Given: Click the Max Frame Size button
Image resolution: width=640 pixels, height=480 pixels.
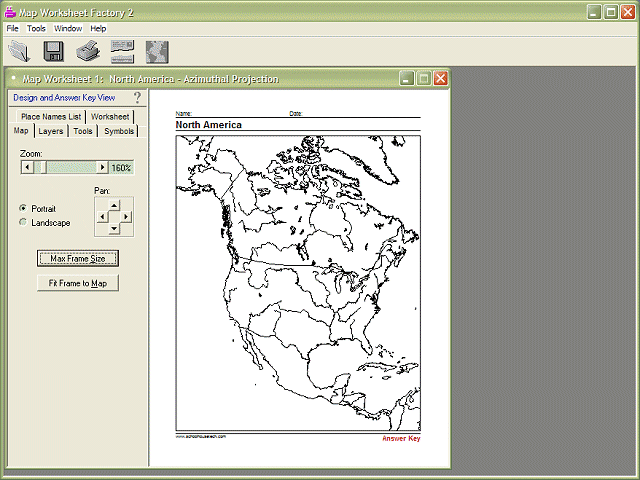Looking at the screenshot, I should [x=78, y=258].
